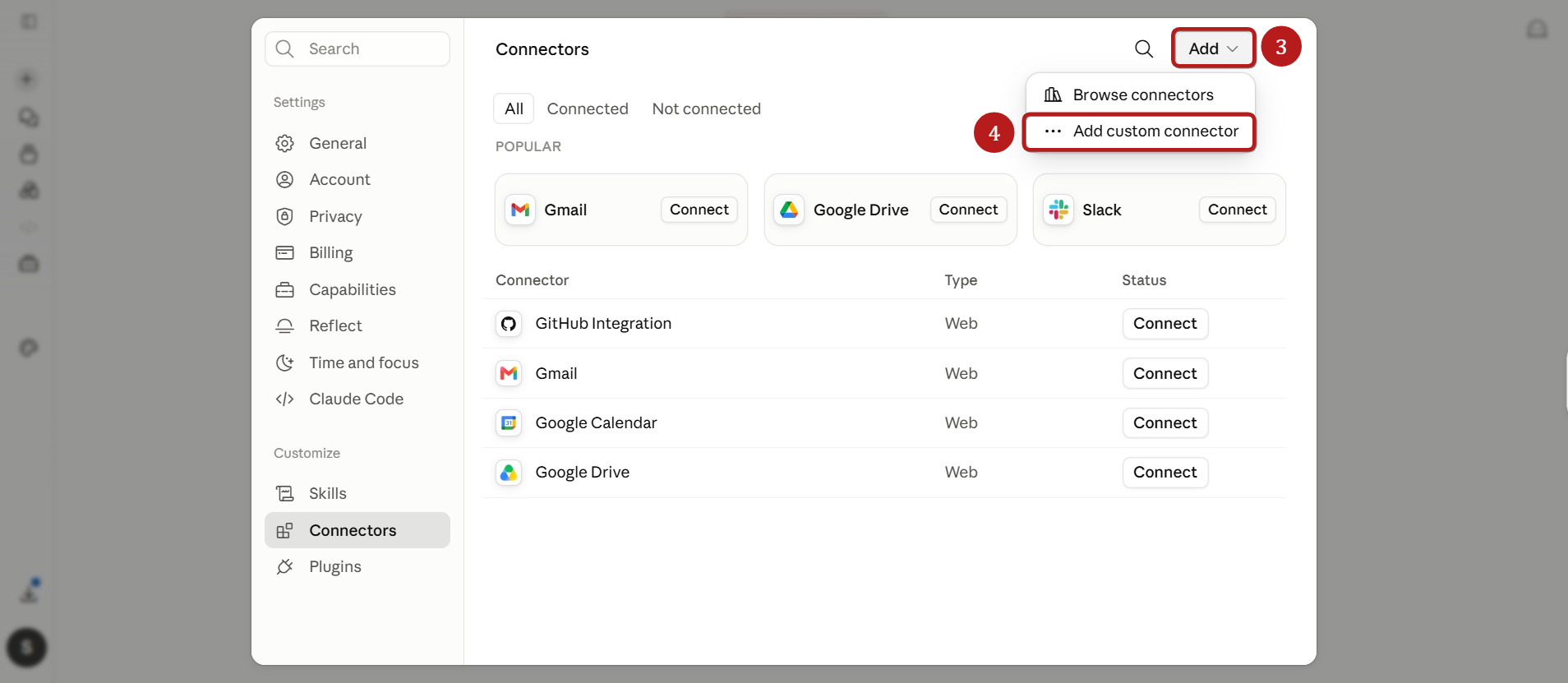
Task: Toggle the sidebar icon in the background window
Action: [x=29, y=21]
